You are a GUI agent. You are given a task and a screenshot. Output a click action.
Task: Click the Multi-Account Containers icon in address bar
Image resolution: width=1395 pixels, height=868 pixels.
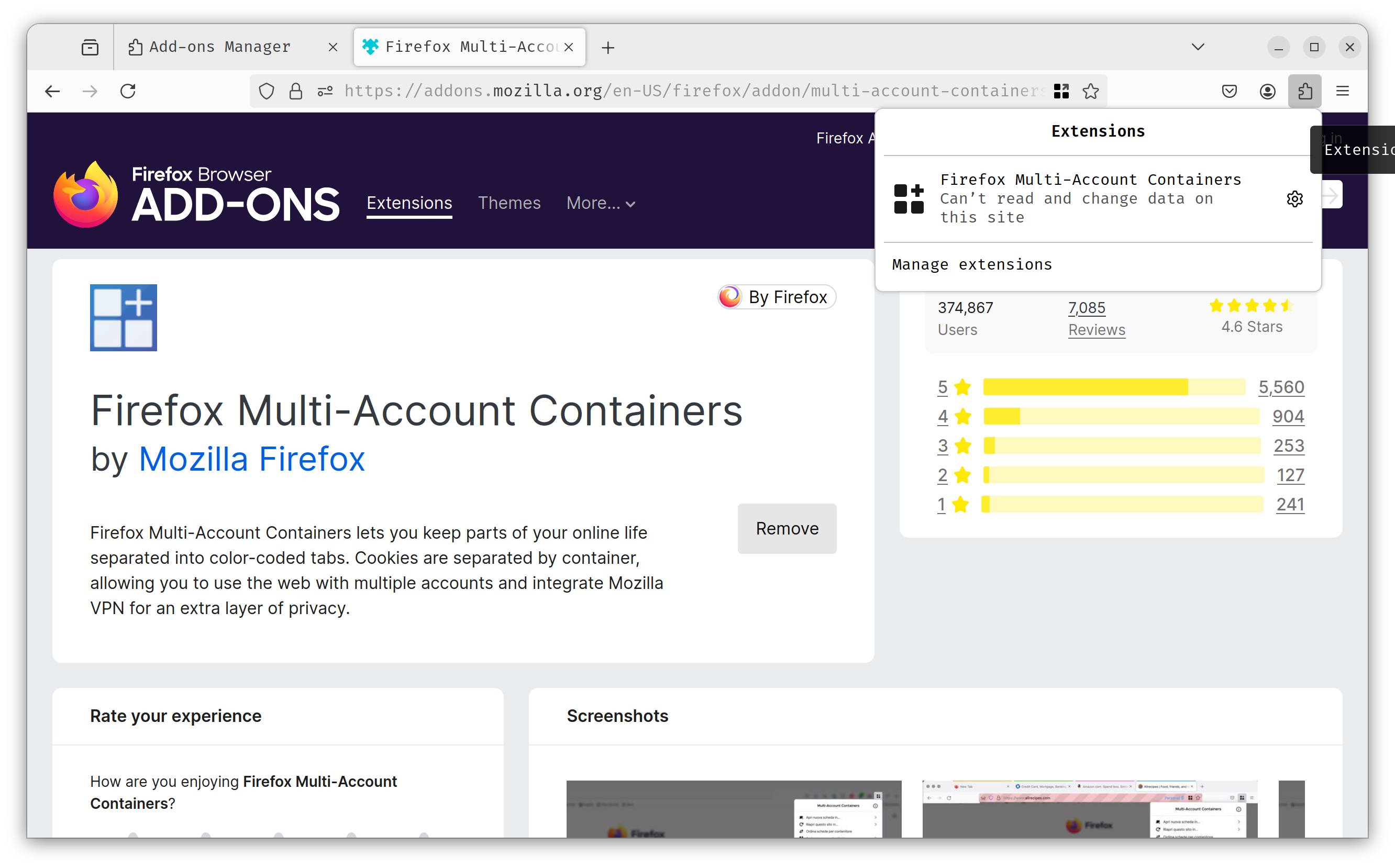click(1061, 91)
